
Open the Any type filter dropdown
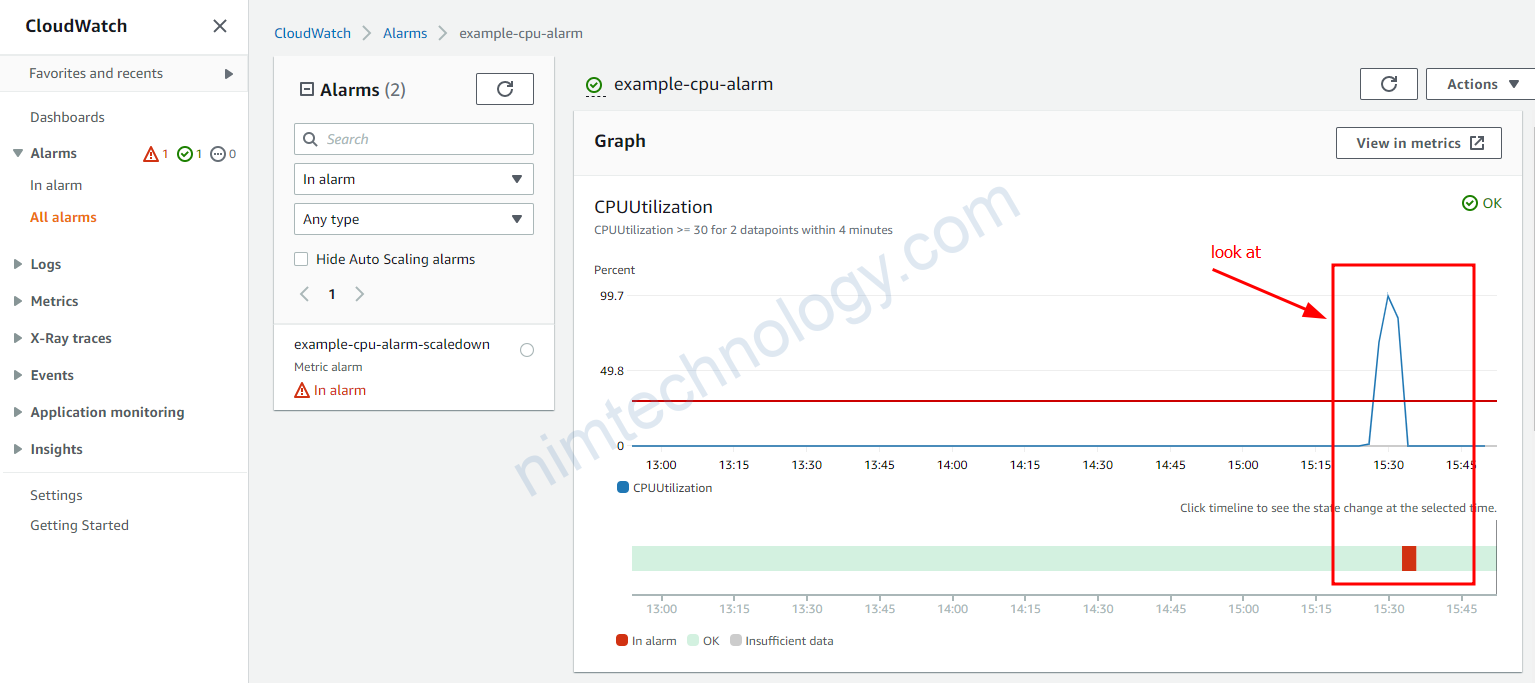coord(414,219)
